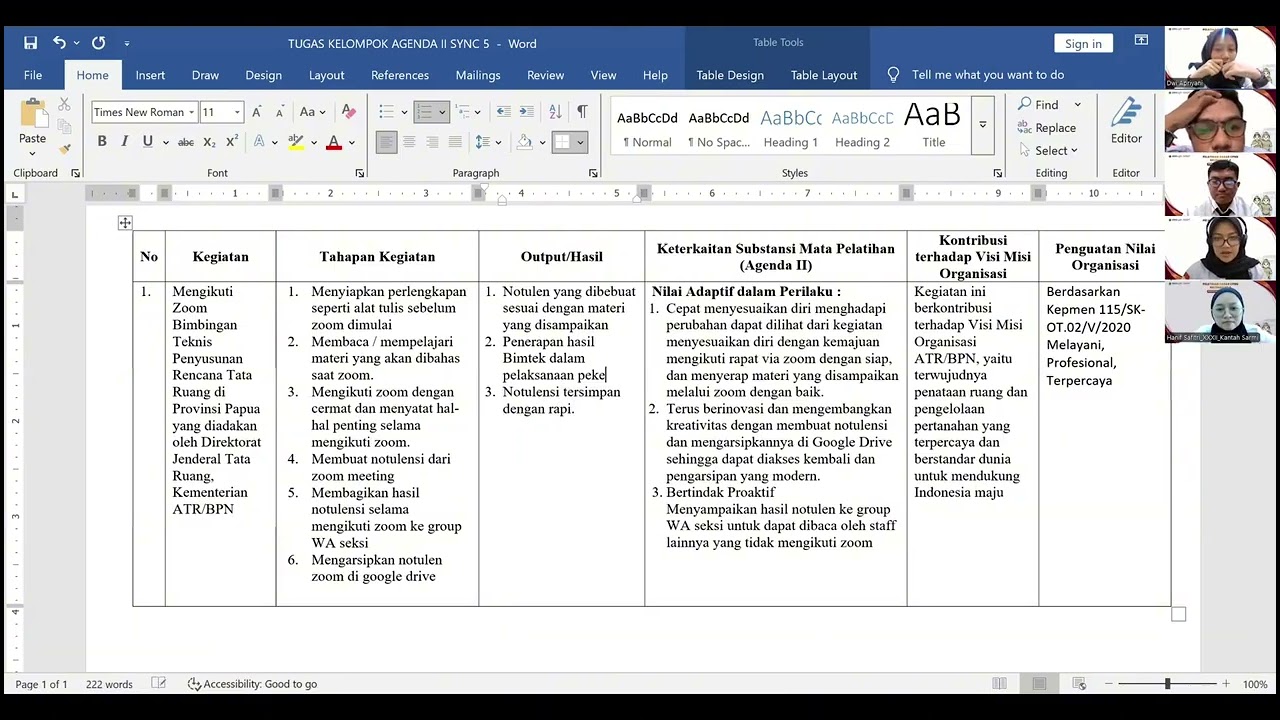The height and width of the screenshot is (720, 1280).
Task: Open the Change Case dropdown
Action: pos(312,112)
